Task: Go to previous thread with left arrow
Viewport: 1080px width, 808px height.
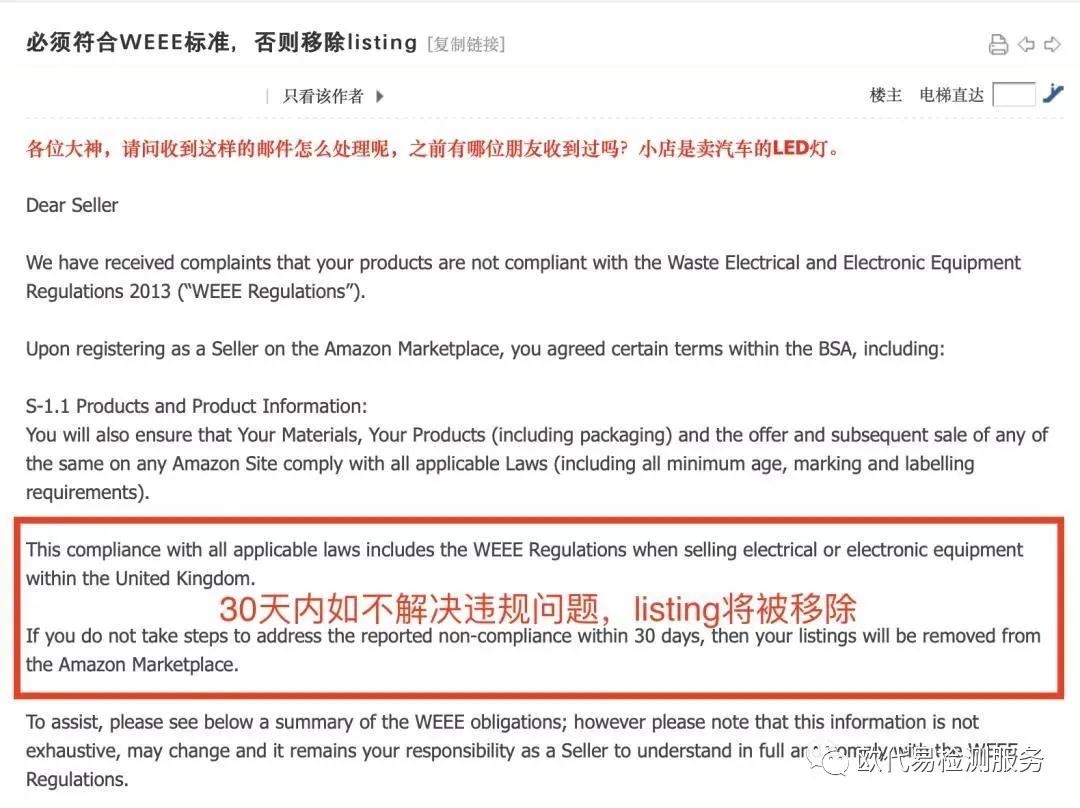Action: 1025,45
